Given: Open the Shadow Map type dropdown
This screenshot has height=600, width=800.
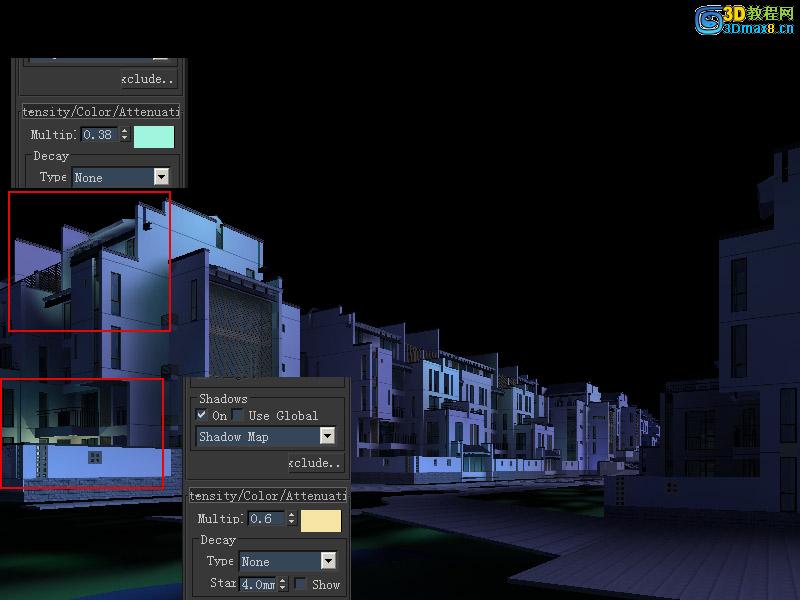Looking at the screenshot, I should point(265,436).
